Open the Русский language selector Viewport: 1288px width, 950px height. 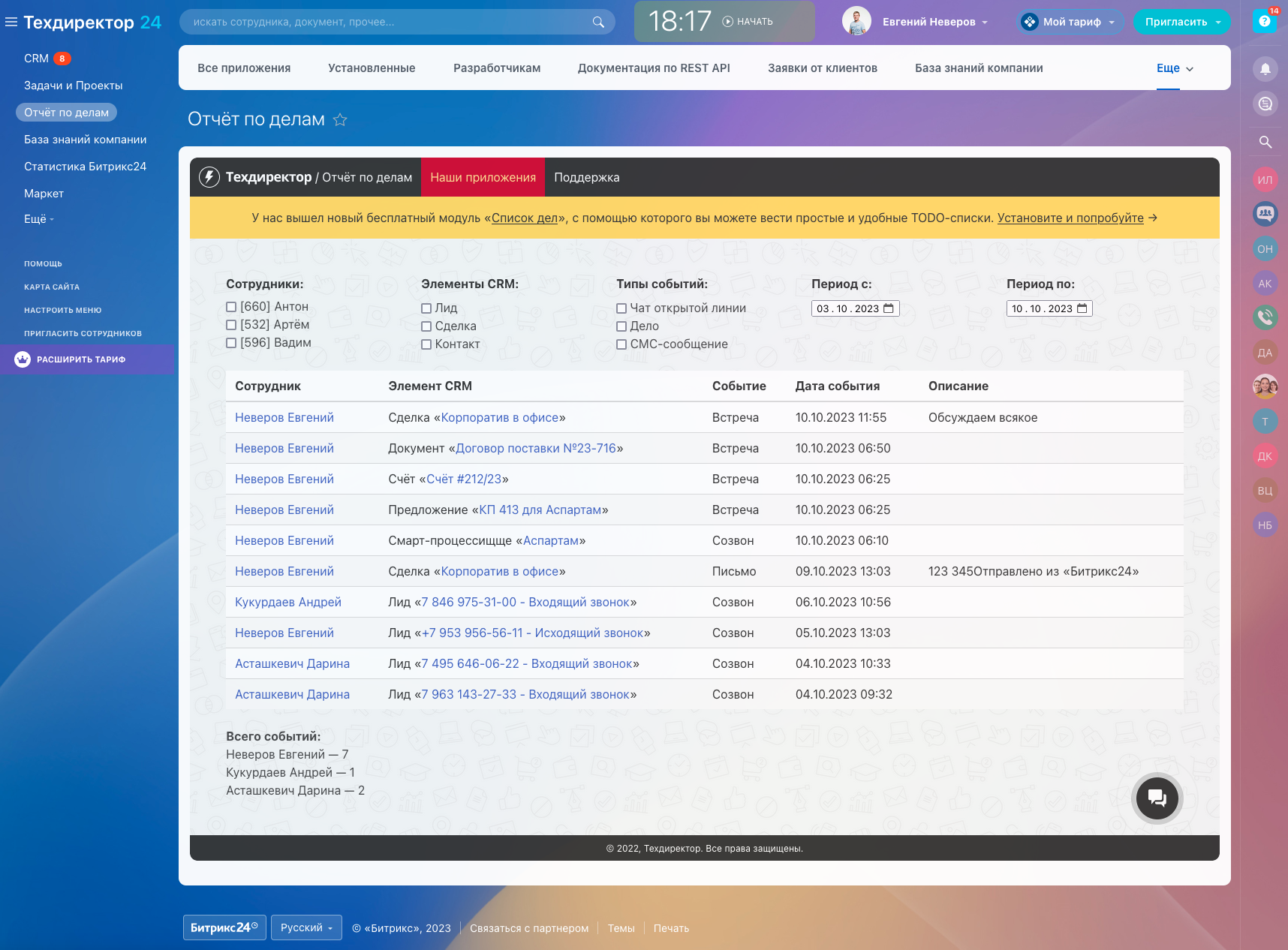[x=306, y=927]
